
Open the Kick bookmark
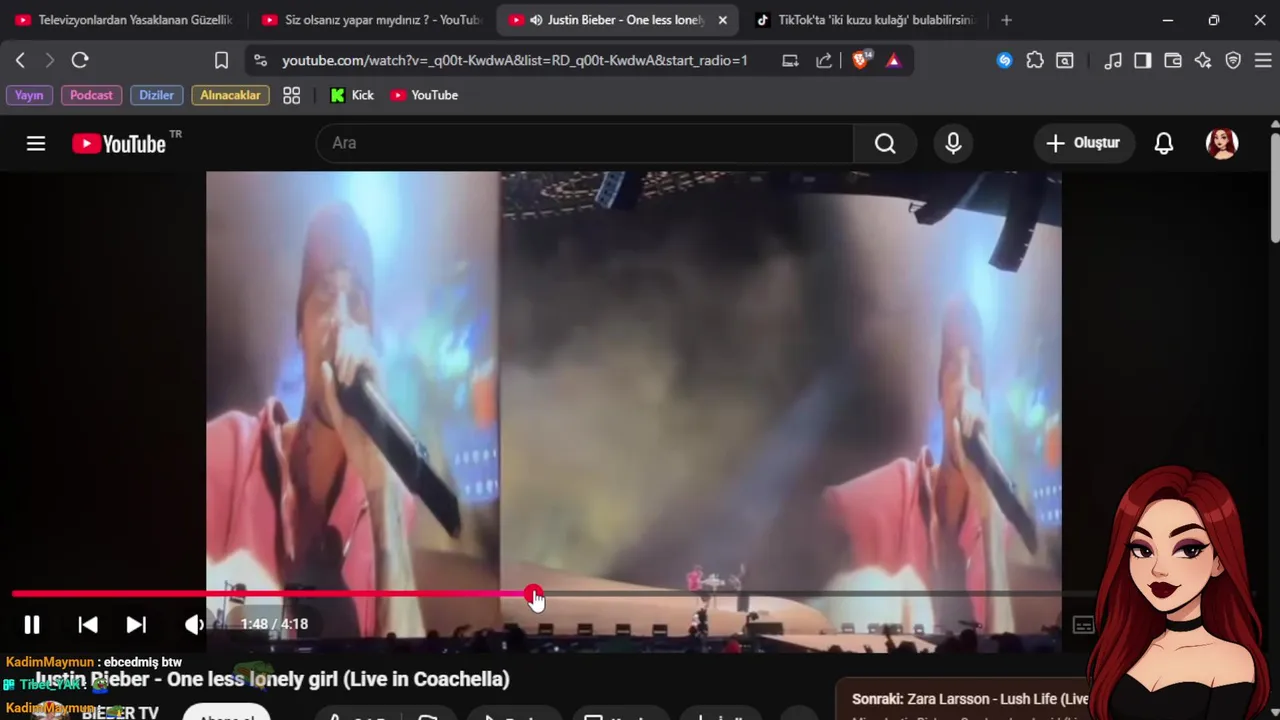coord(352,95)
